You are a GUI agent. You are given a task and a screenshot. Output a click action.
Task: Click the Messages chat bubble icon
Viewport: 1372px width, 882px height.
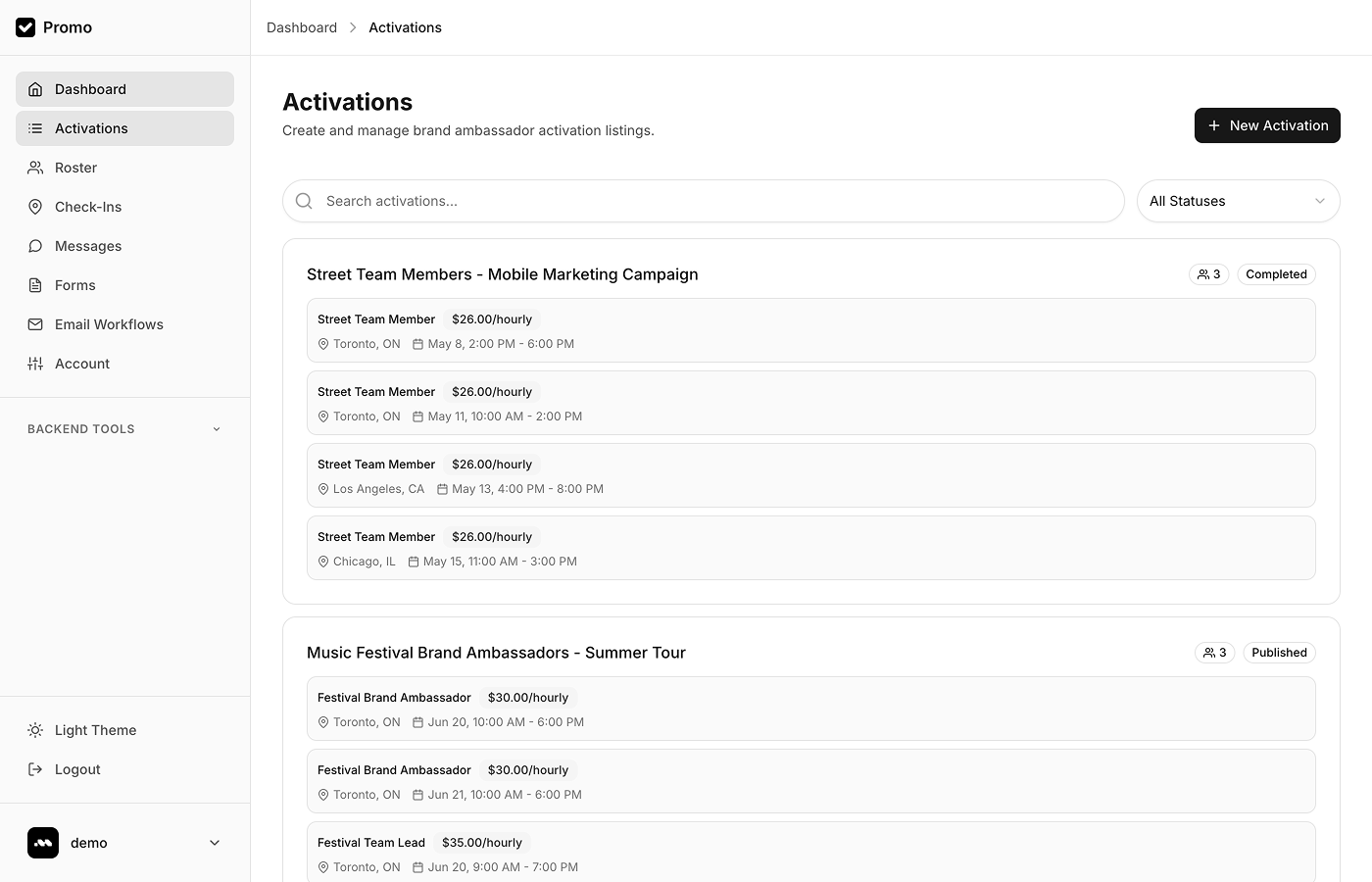[35, 246]
